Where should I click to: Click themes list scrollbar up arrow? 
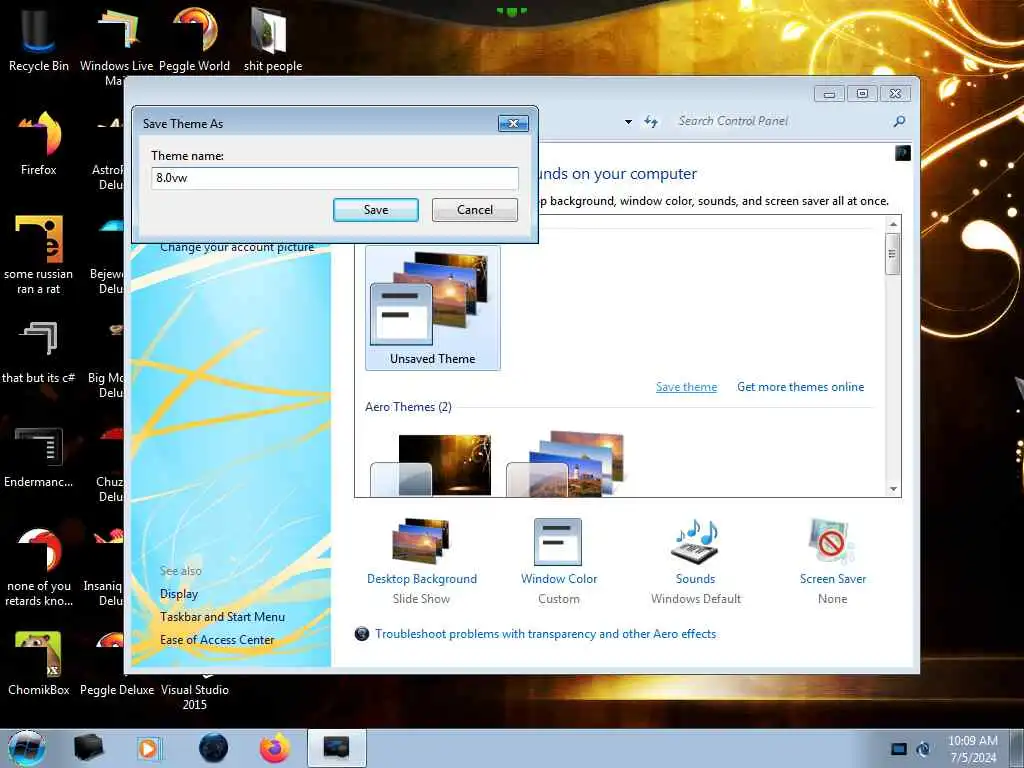893,224
